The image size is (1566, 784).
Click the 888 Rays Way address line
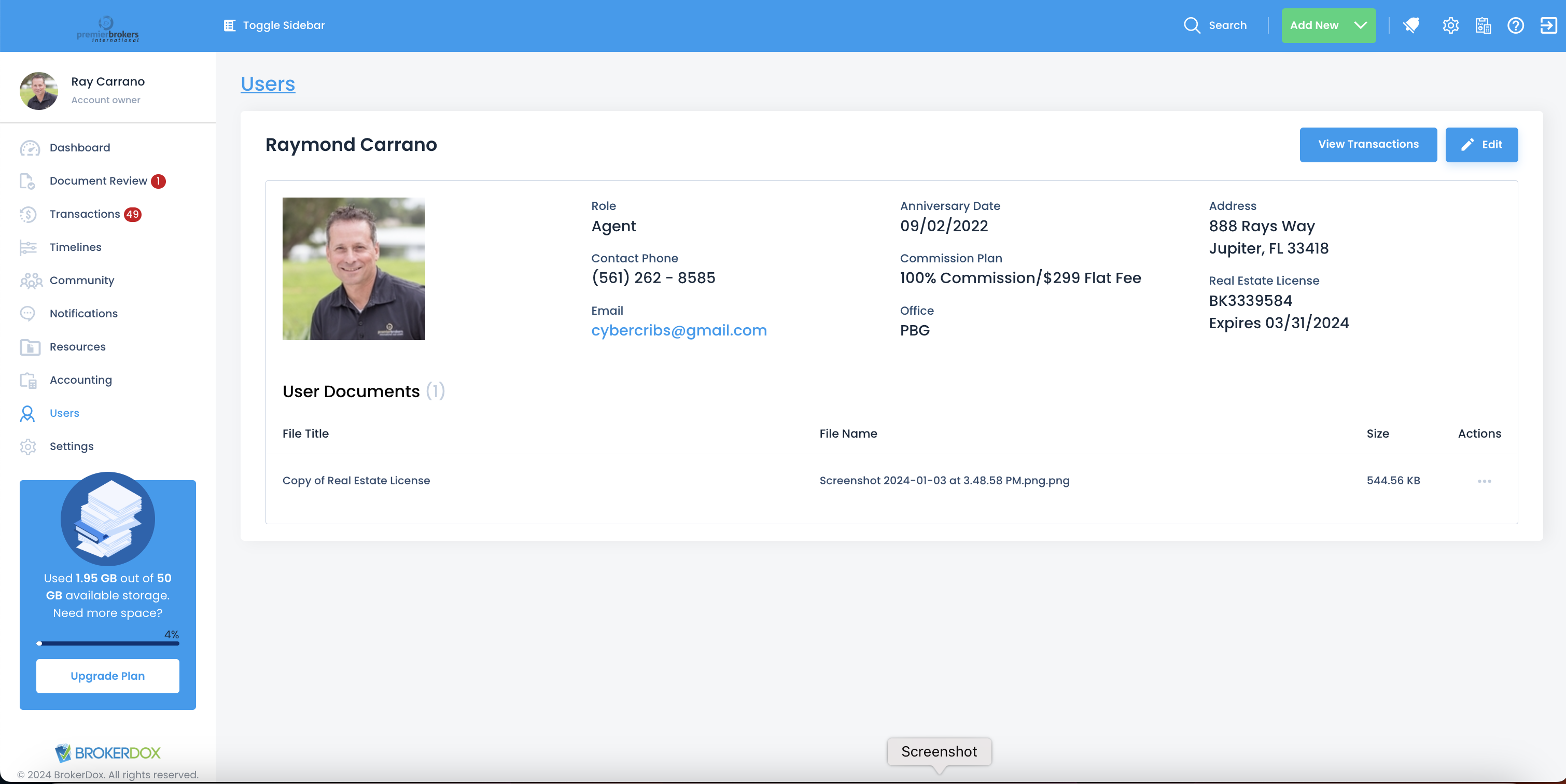coord(1262,226)
